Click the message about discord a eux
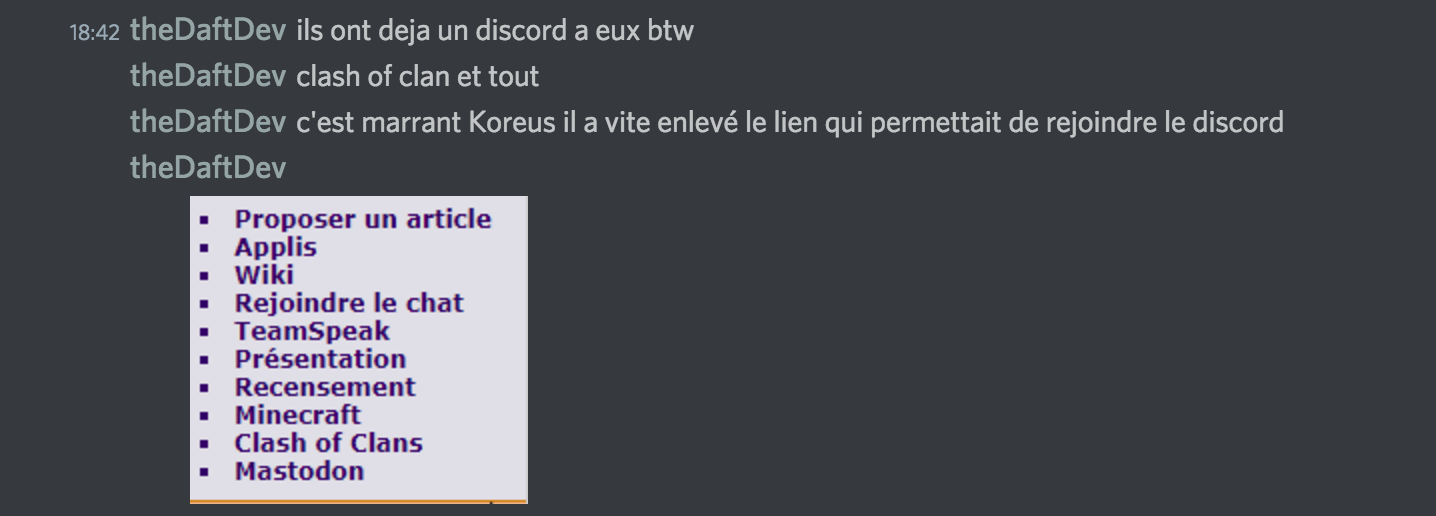The image size is (1436, 516). point(495,31)
